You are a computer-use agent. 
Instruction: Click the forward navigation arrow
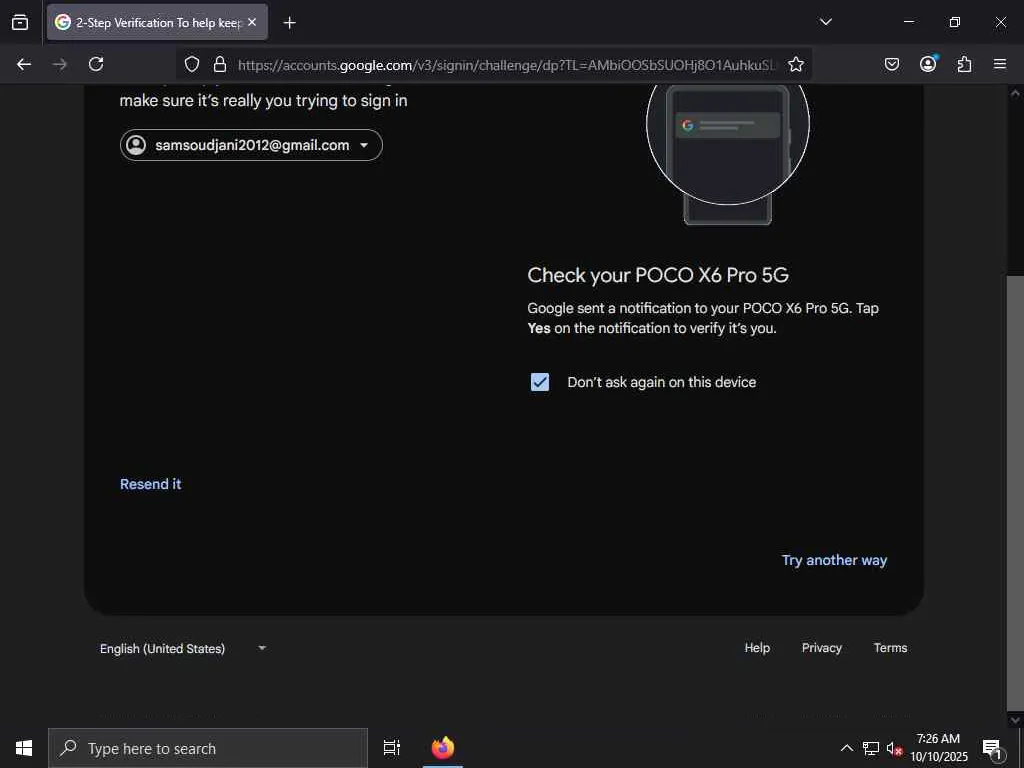click(x=60, y=64)
